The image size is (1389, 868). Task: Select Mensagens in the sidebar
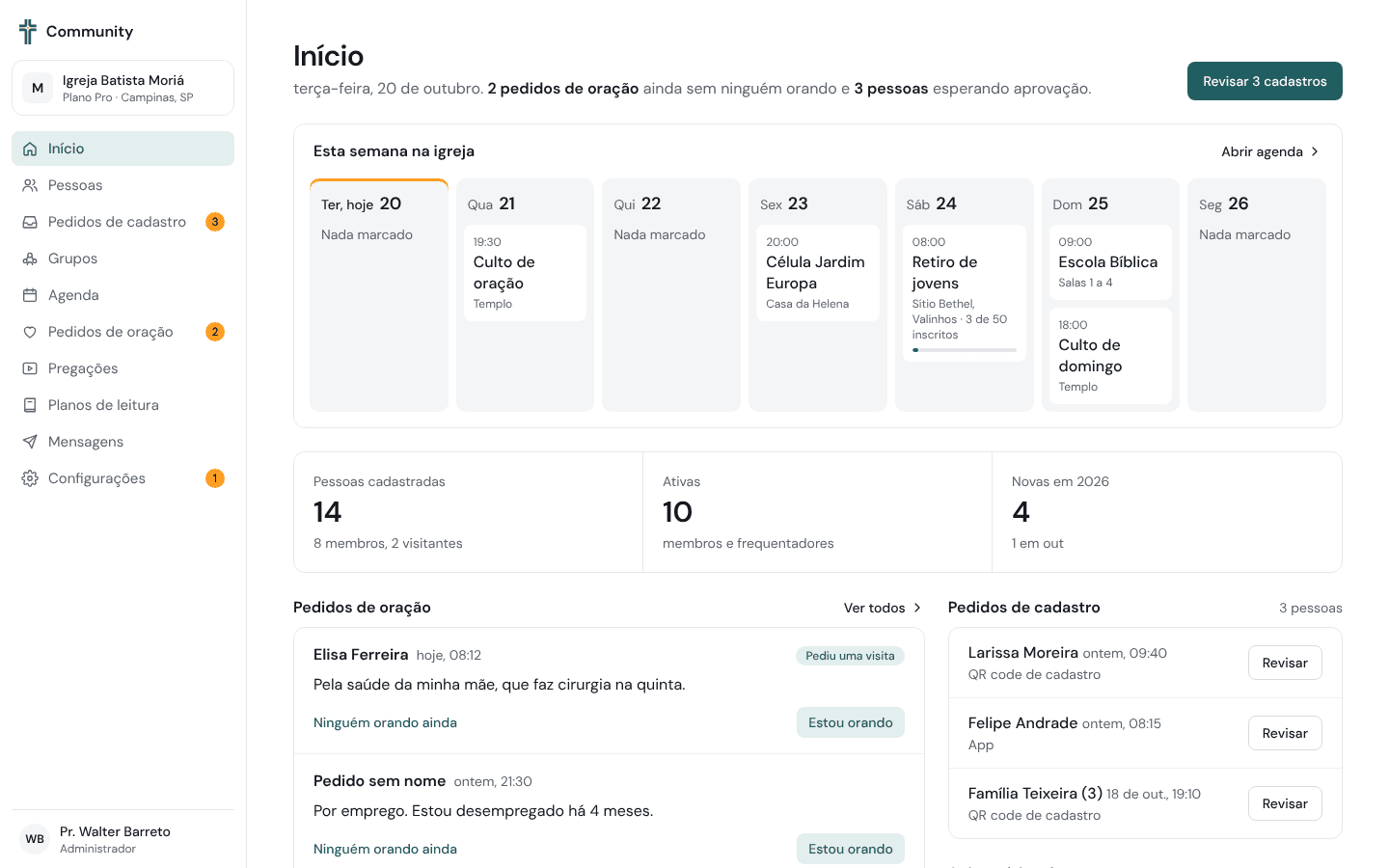(x=123, y=442)
